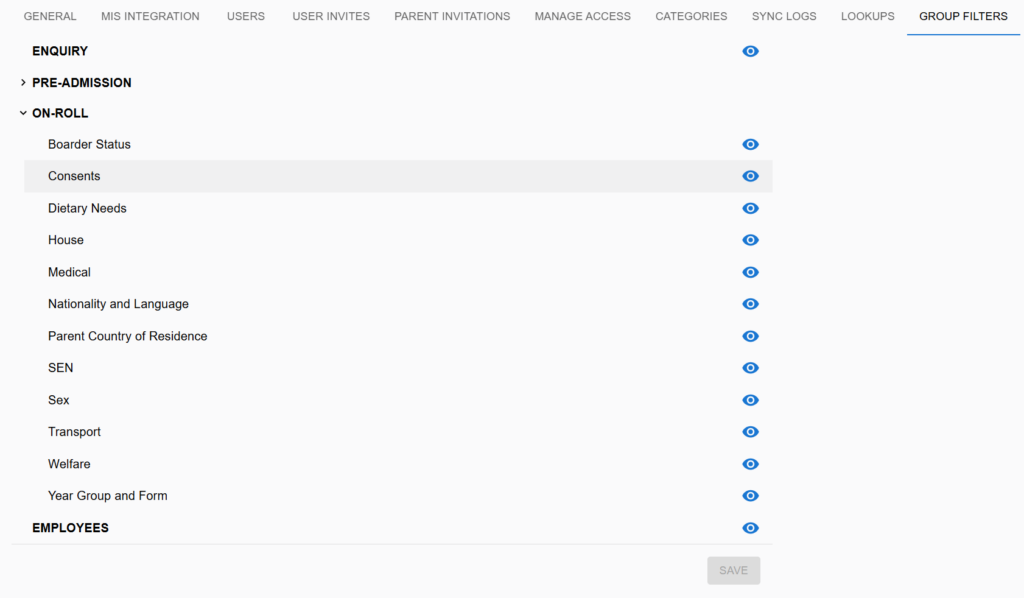Select the SEN row label
Image resolution: width=1024 pixels, height=598 pixels.
click(x=61, y=368)
